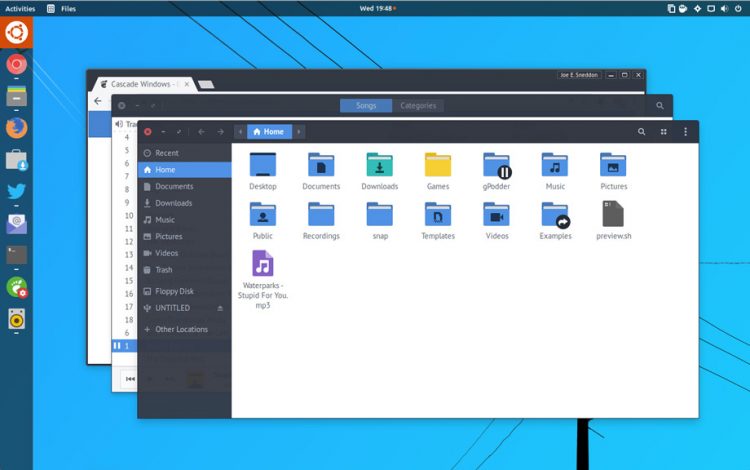Open the Activities overview

[20, 9]
